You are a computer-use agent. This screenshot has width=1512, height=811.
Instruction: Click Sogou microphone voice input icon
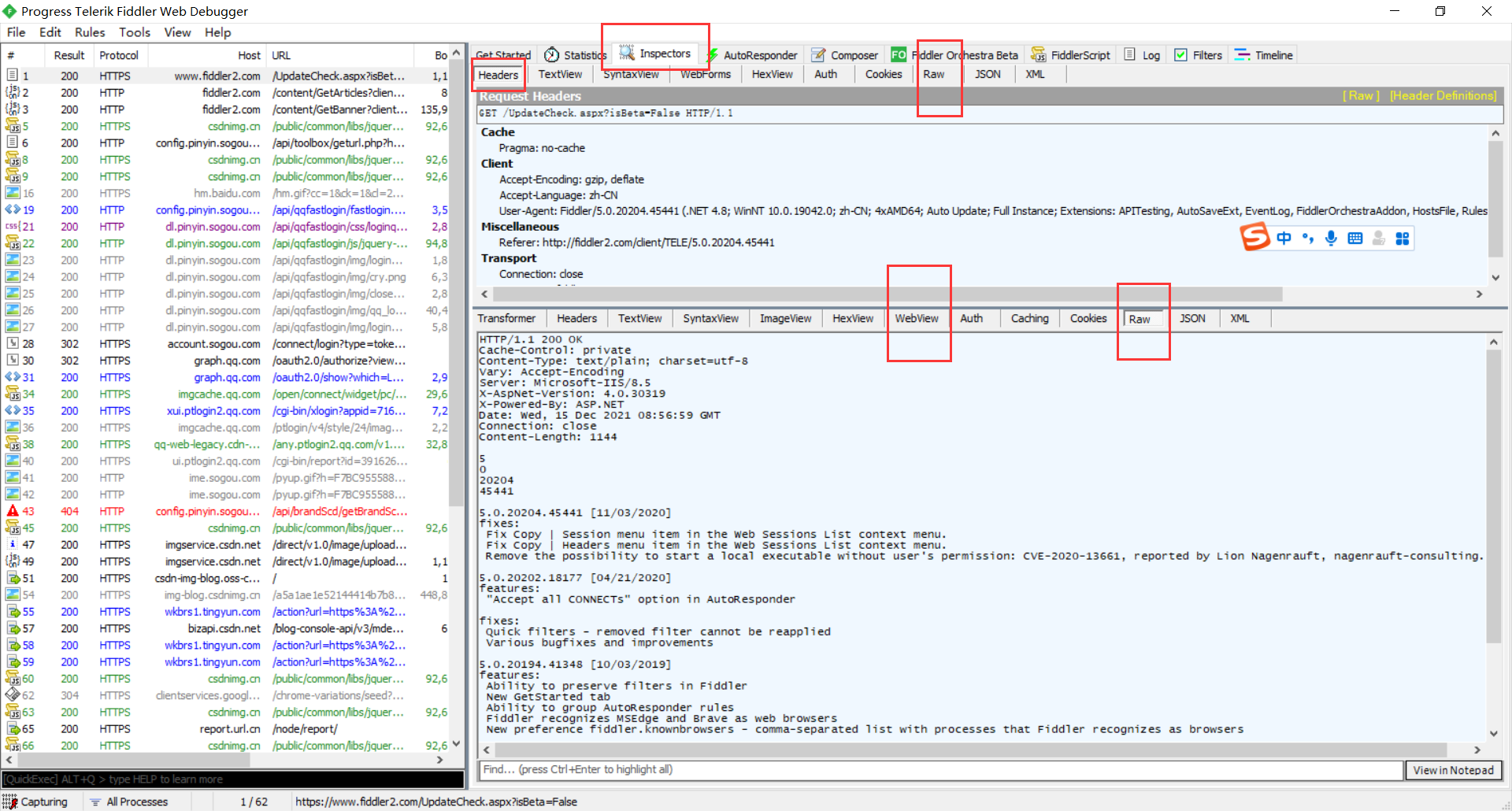point(1331,238)
